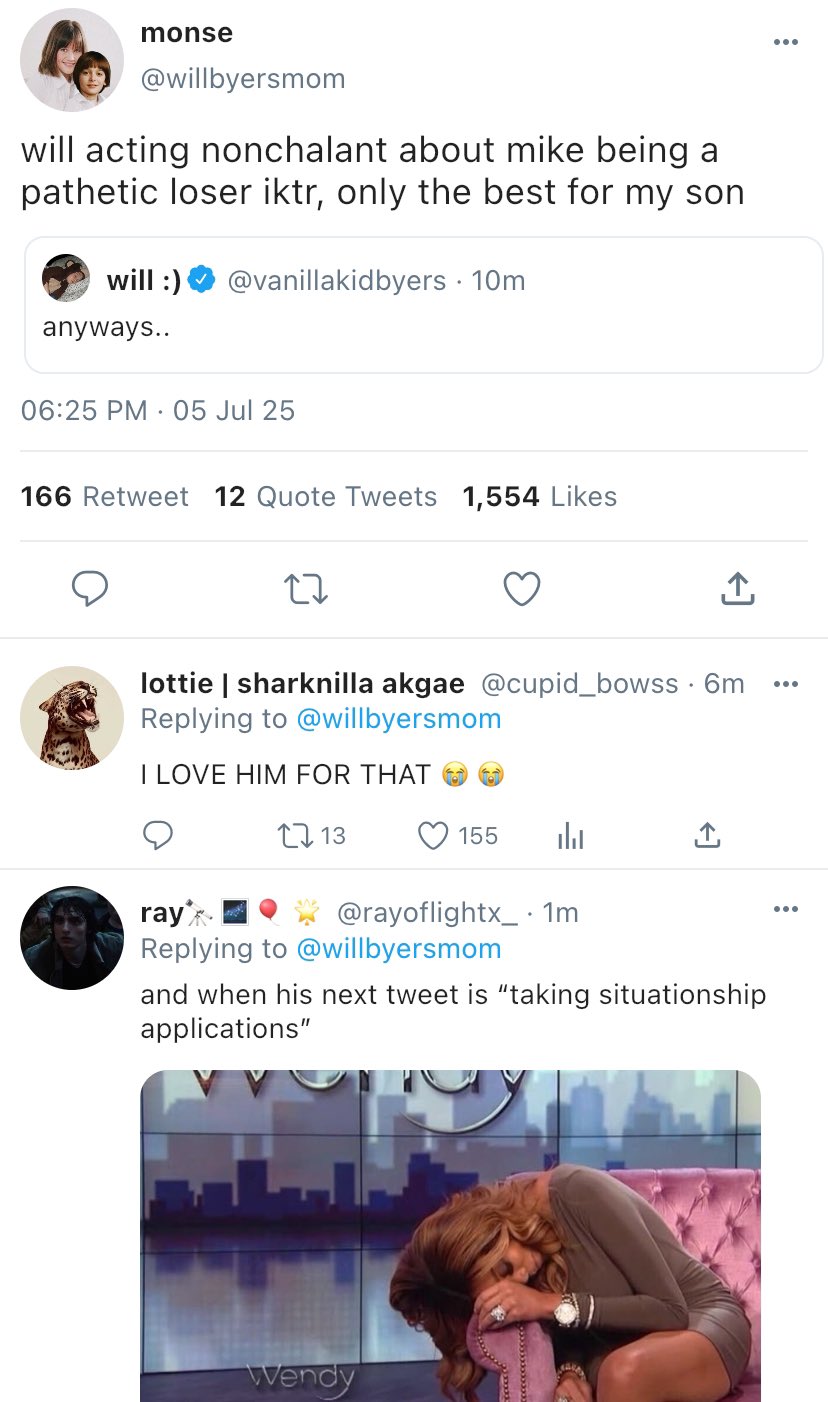Viewport: 828px width, 1402px height.
Task: Reply to monse's main tweet
Action: tap(90, 589)
